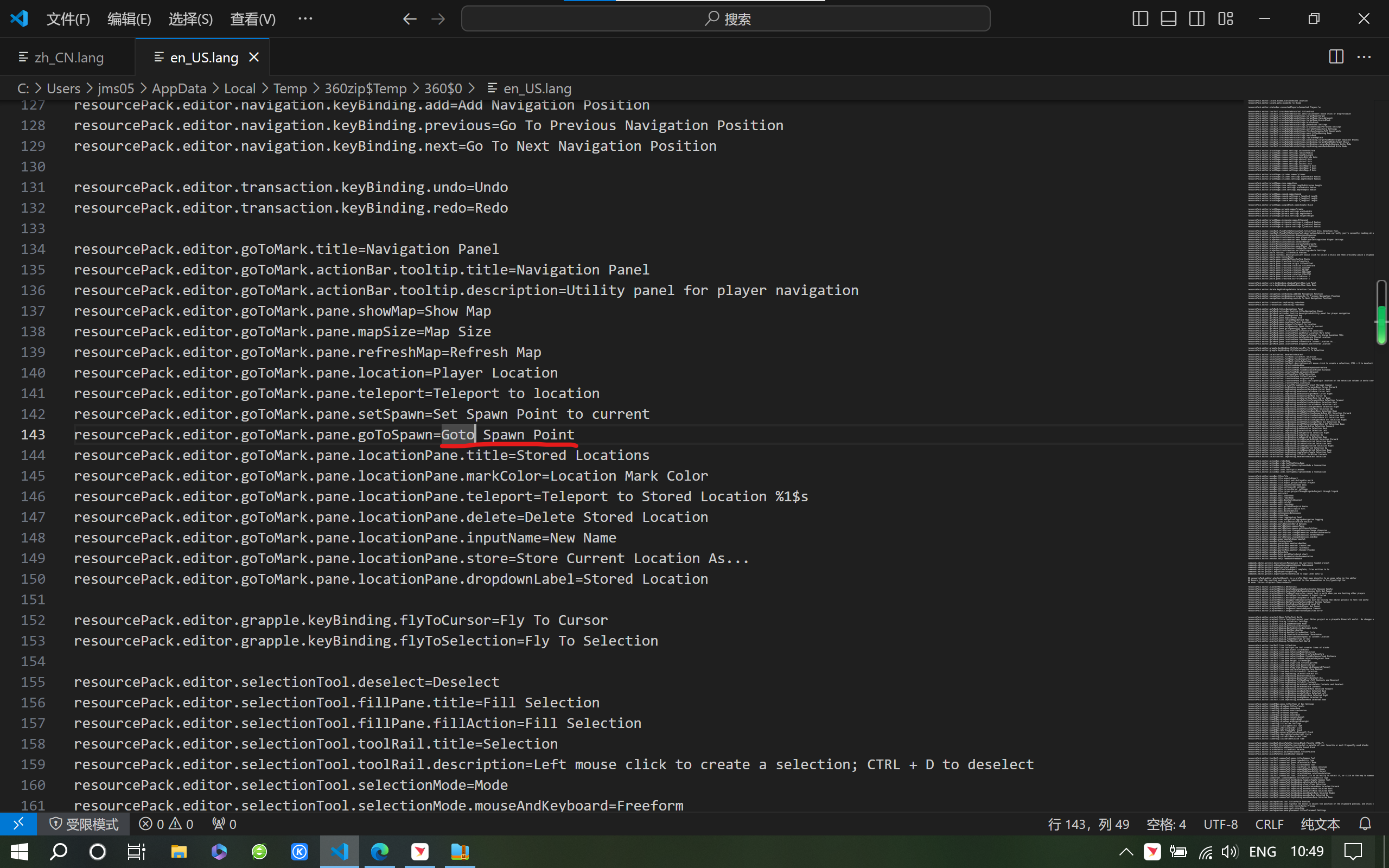Open notifications bell in status bar
1389x868 pixels.
(x=1365, y=824)
